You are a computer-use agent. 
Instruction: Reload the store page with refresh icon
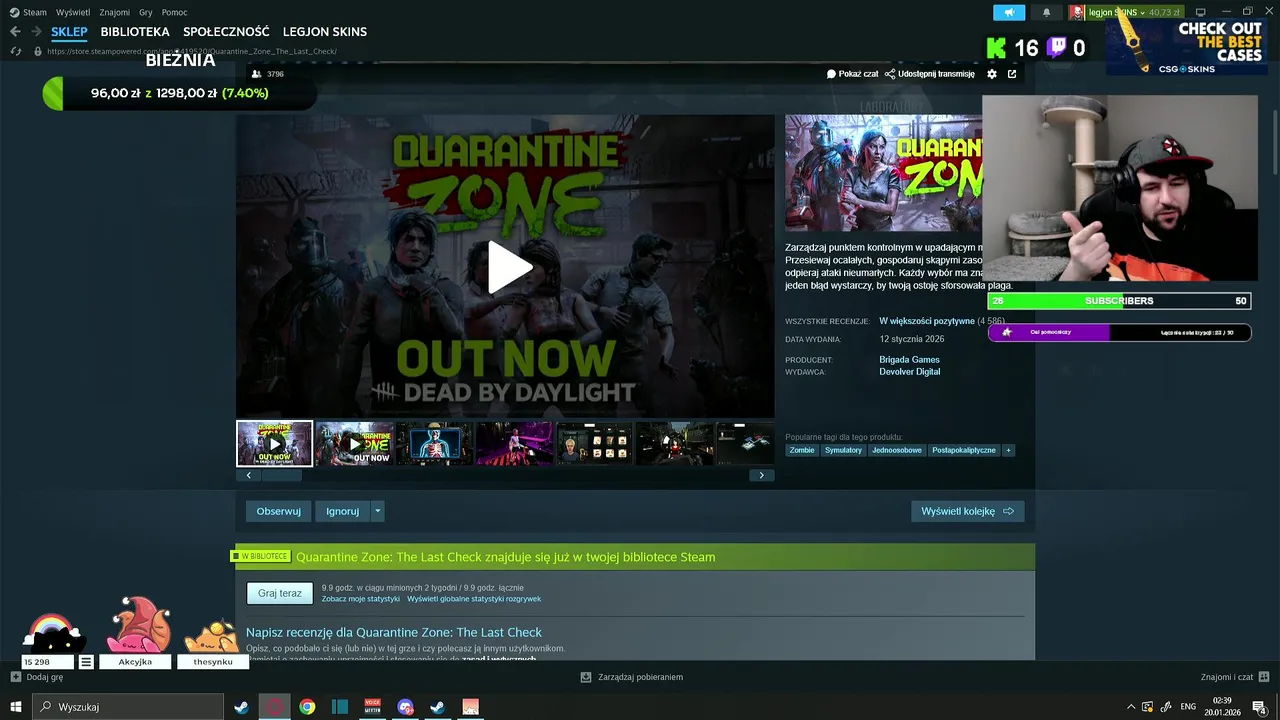(x=15, y=51)
